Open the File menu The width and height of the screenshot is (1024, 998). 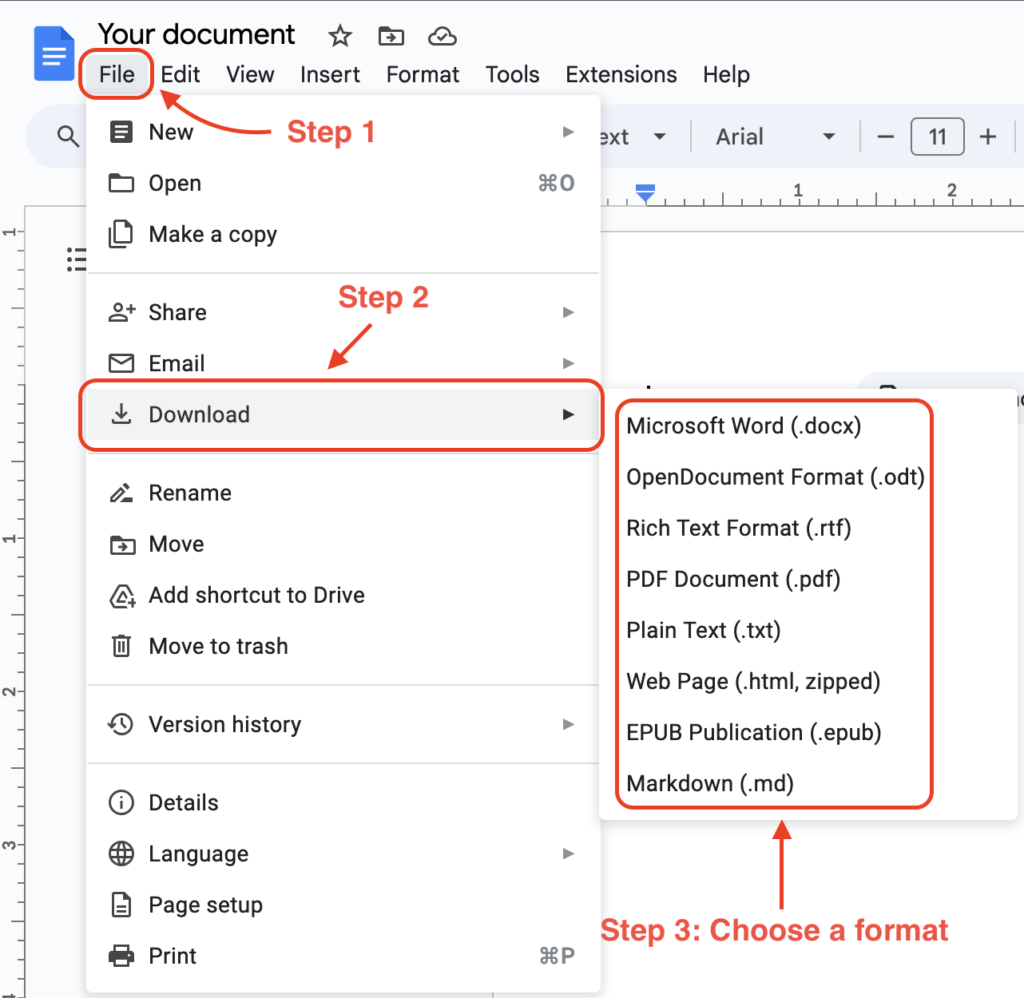[117, 75]
